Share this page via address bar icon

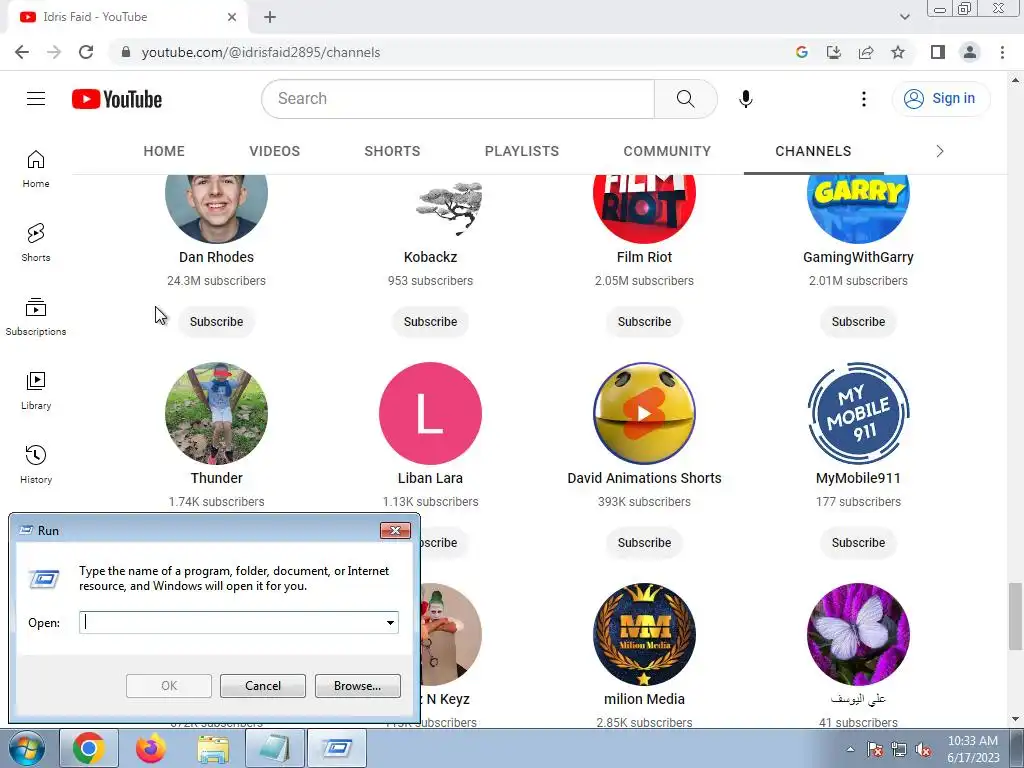click(866, 52)
